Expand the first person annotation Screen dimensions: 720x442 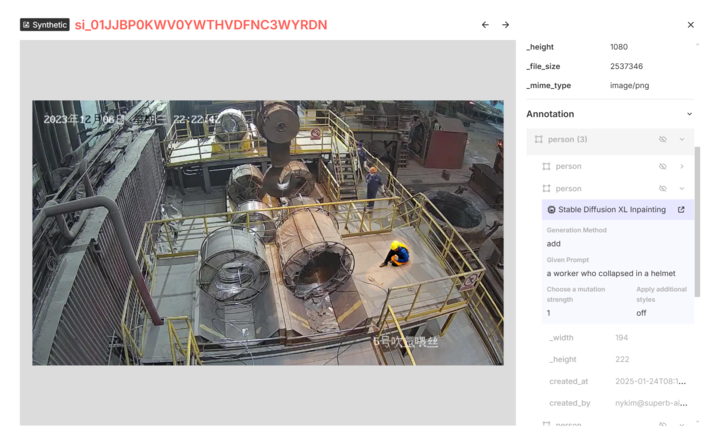click(682, 166)
